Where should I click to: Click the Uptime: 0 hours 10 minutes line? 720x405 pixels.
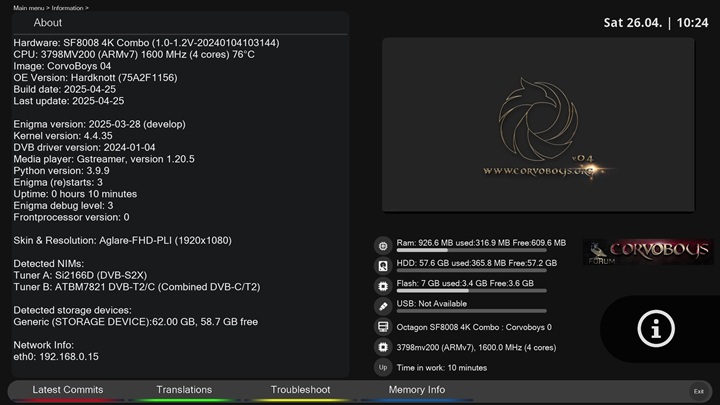click(x=75, y=194)
